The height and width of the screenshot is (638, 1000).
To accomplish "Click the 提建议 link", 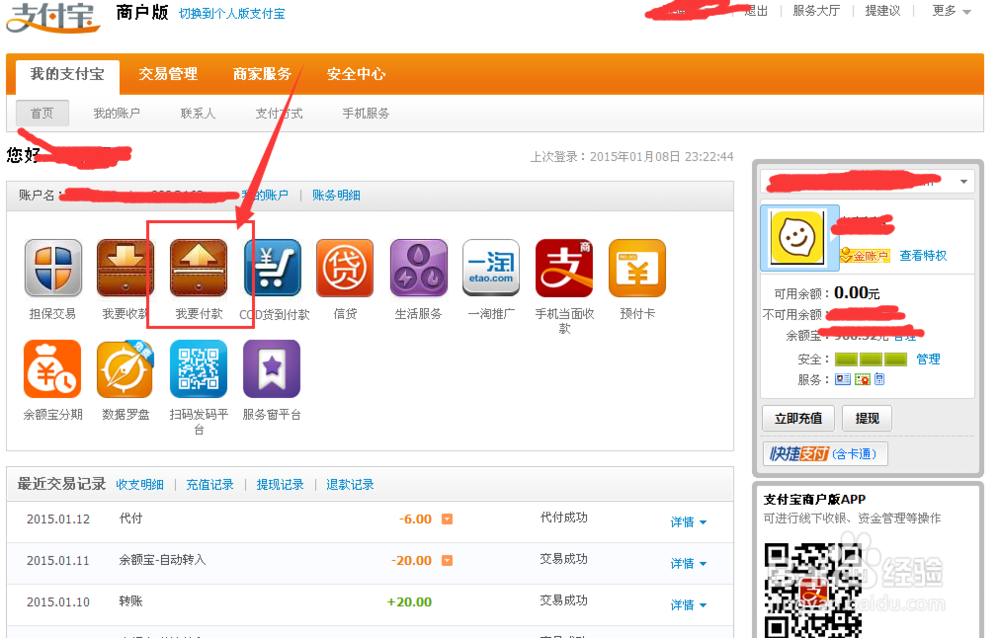I will (883, 11).
